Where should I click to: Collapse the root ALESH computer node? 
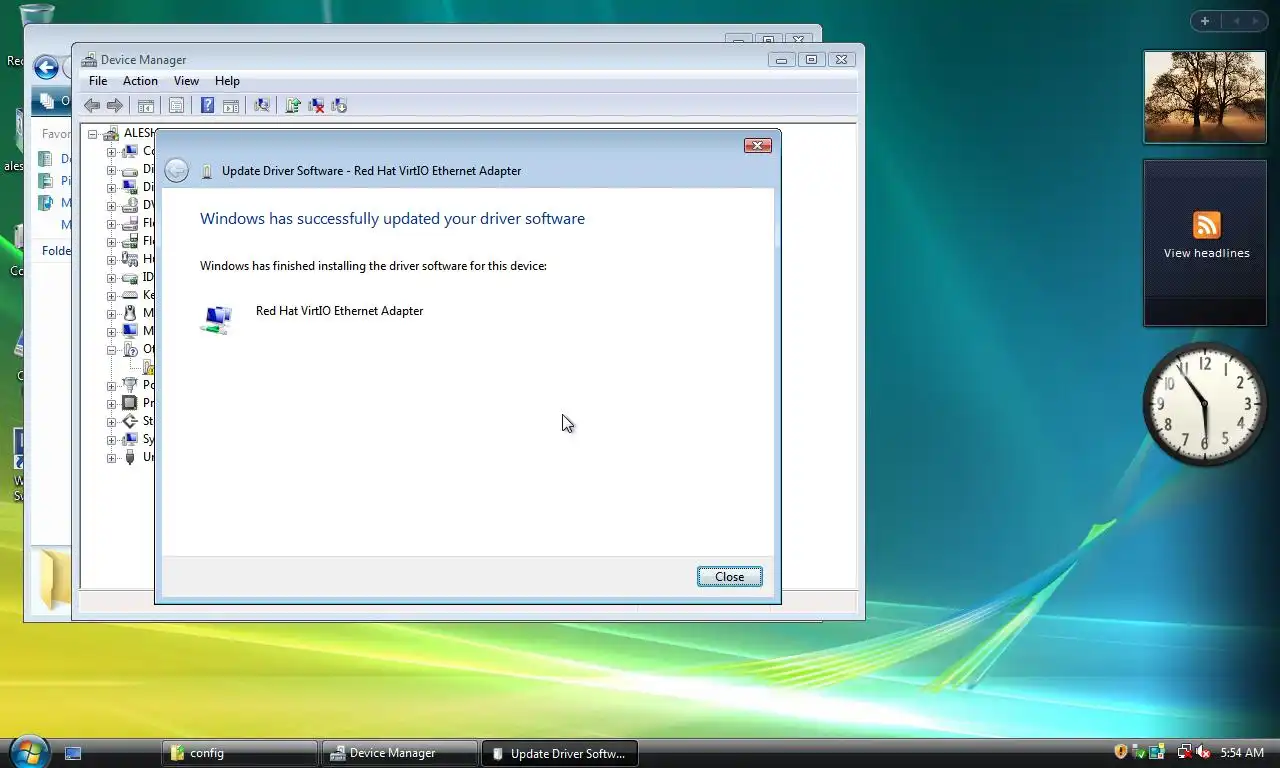click(93, 134)
